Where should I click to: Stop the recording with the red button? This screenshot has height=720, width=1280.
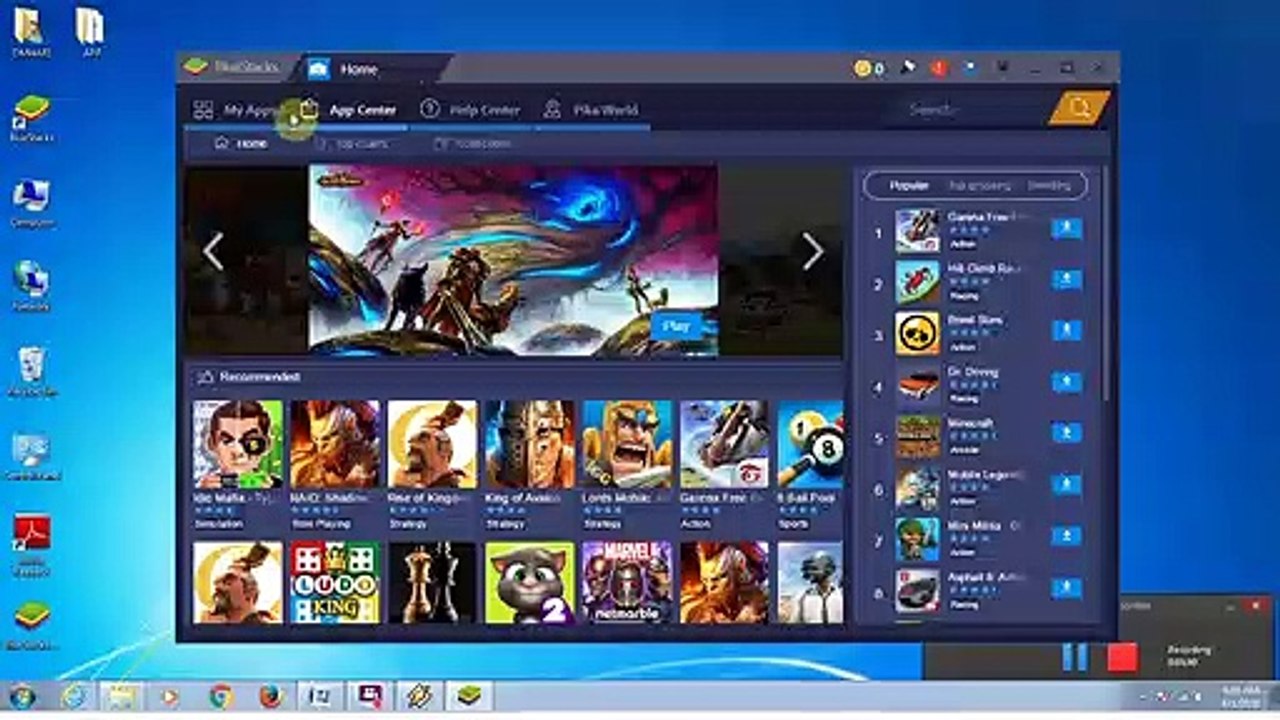click(1122, 657)
